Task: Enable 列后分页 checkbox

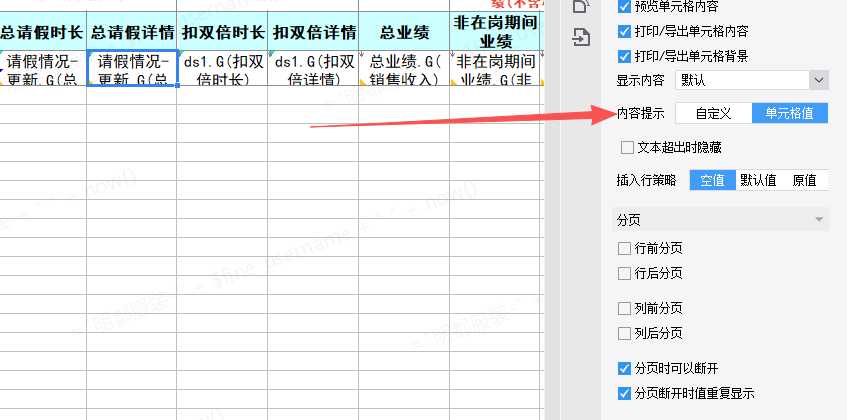Action: [625, 333]
